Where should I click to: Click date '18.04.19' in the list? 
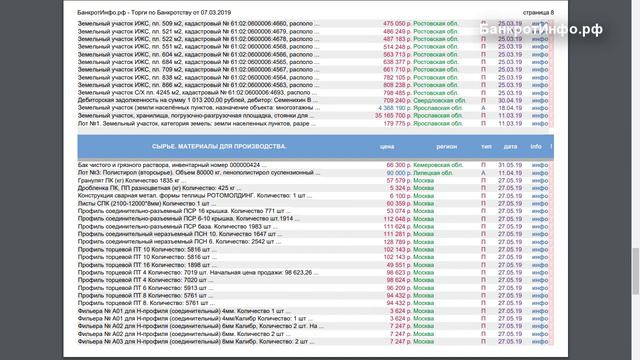pos(510,108)
